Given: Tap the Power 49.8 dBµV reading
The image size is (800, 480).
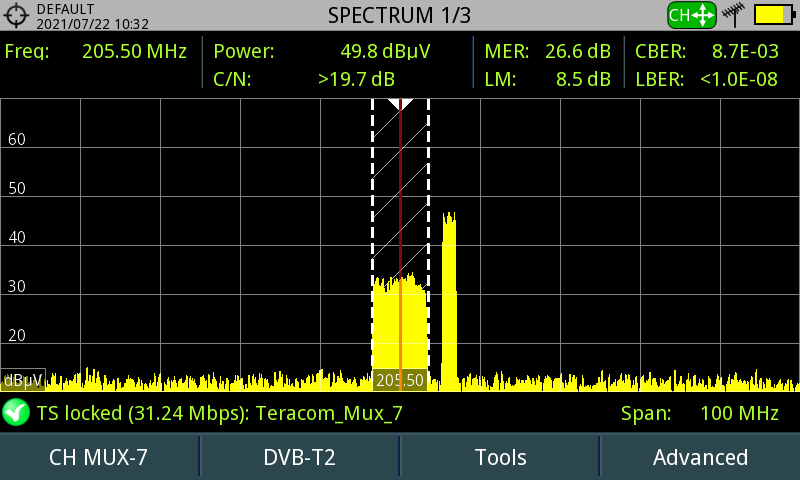Looking at the screenshot, I should 322,52.
